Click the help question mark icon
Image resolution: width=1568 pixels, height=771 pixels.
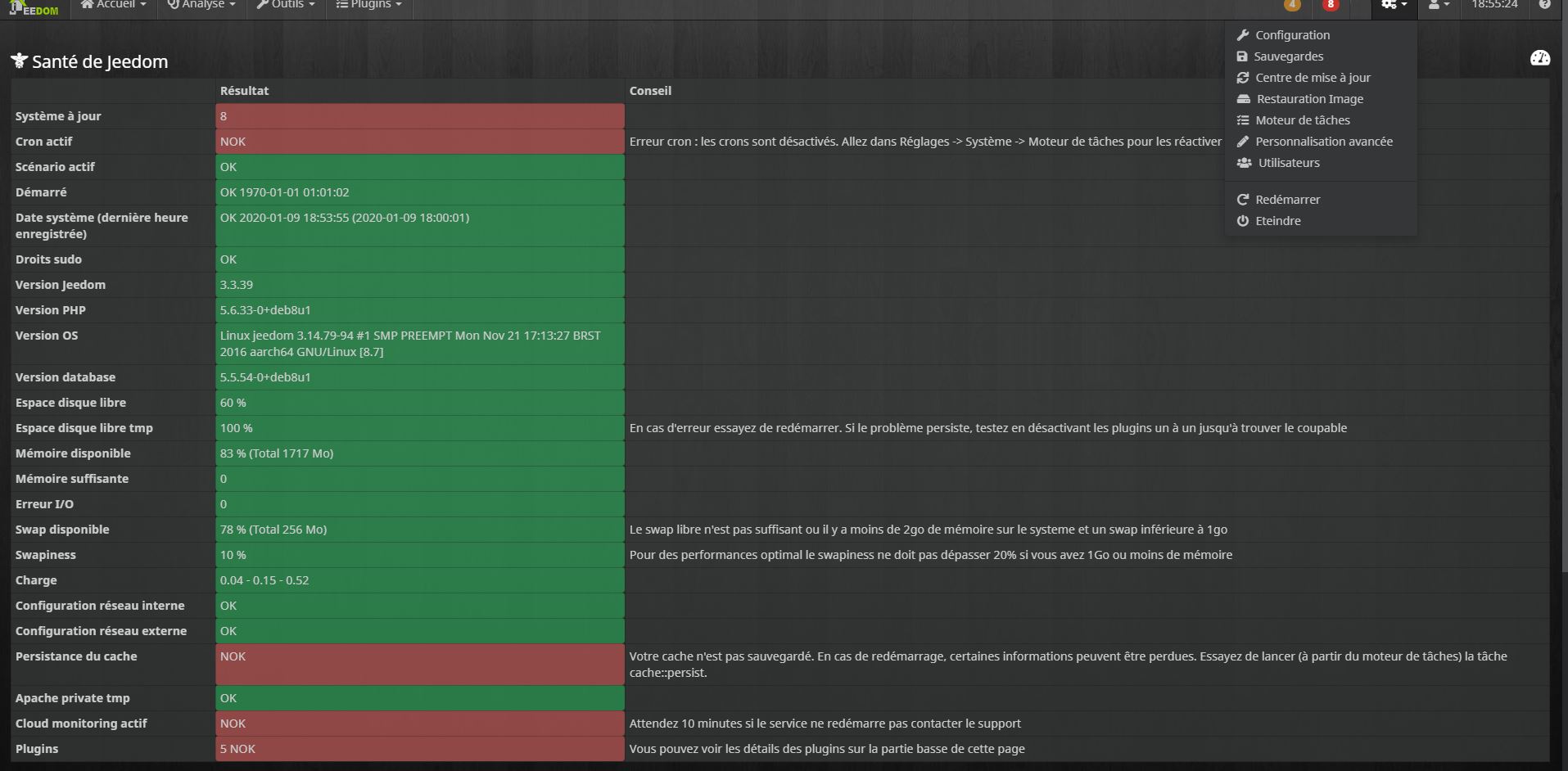[x=1544, y=4]
